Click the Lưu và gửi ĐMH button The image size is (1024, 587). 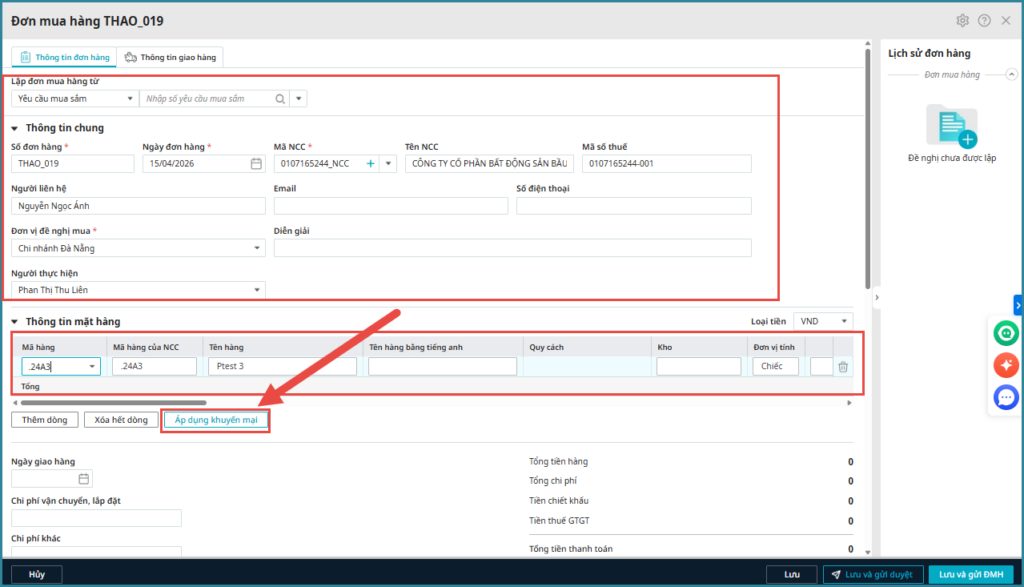(x=963, y=575)
